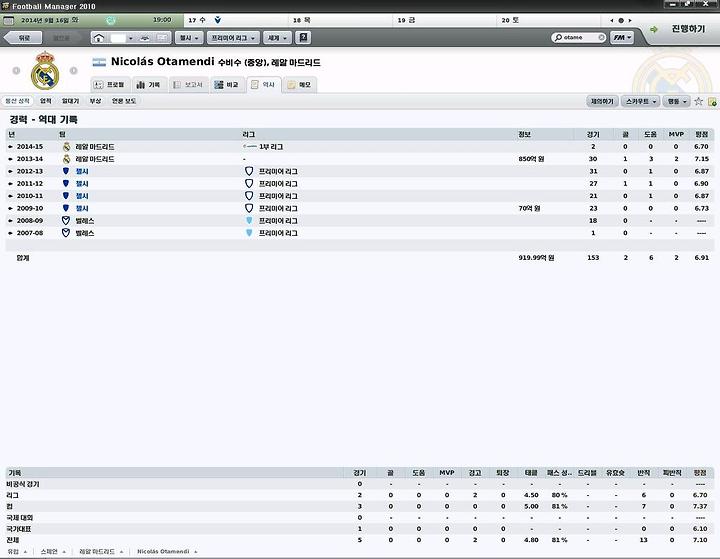Toggle the favorite star for this player
Viewport: 720px width, 559px height.
698,101
